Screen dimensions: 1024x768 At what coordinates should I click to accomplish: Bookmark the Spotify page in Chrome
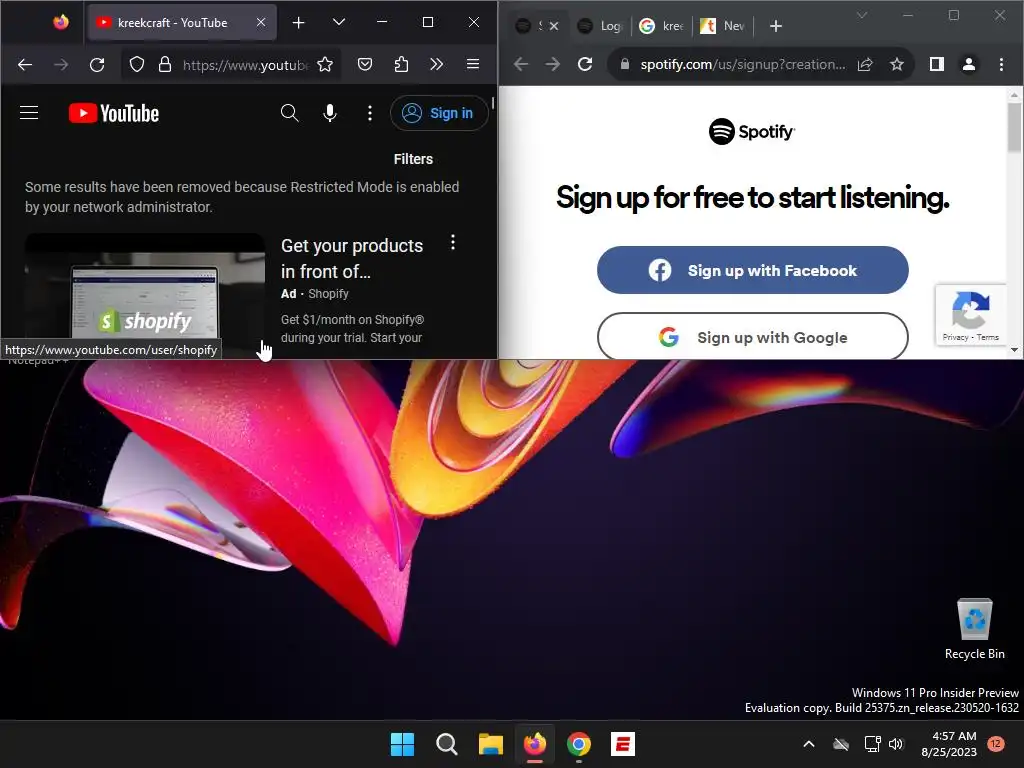click(897, 64)
